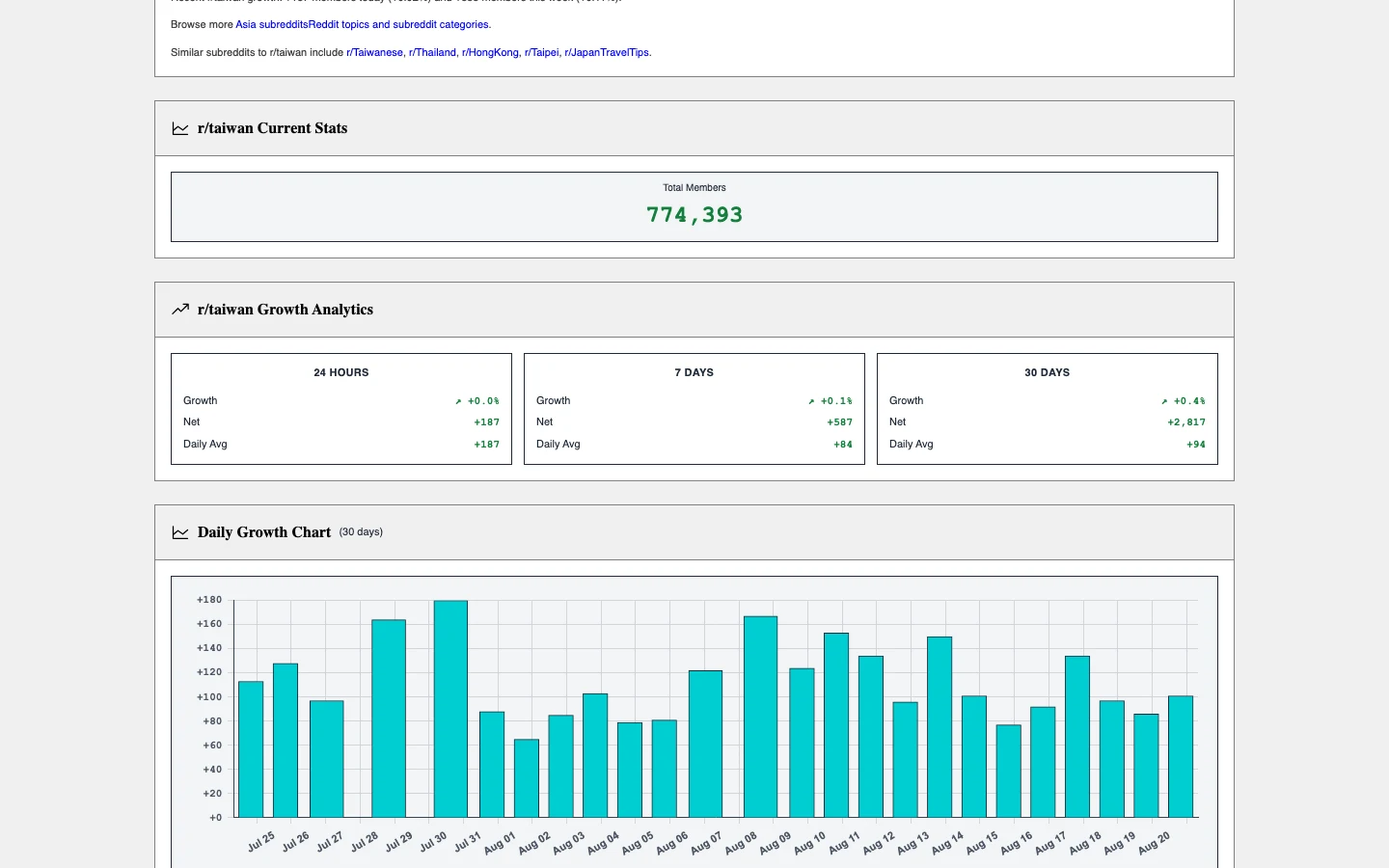Click the r/taiwan Current Stats heading
The image size is (1389, 868).
click(272, 128)
